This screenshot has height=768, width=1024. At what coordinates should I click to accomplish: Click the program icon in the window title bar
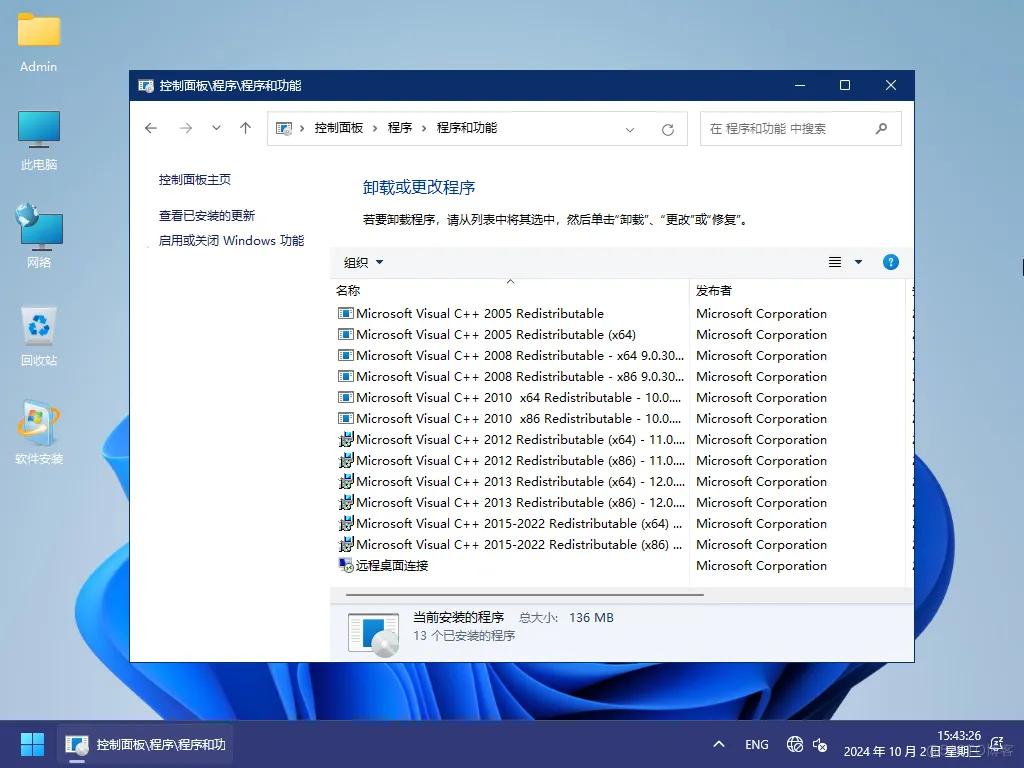coord(146,86)
